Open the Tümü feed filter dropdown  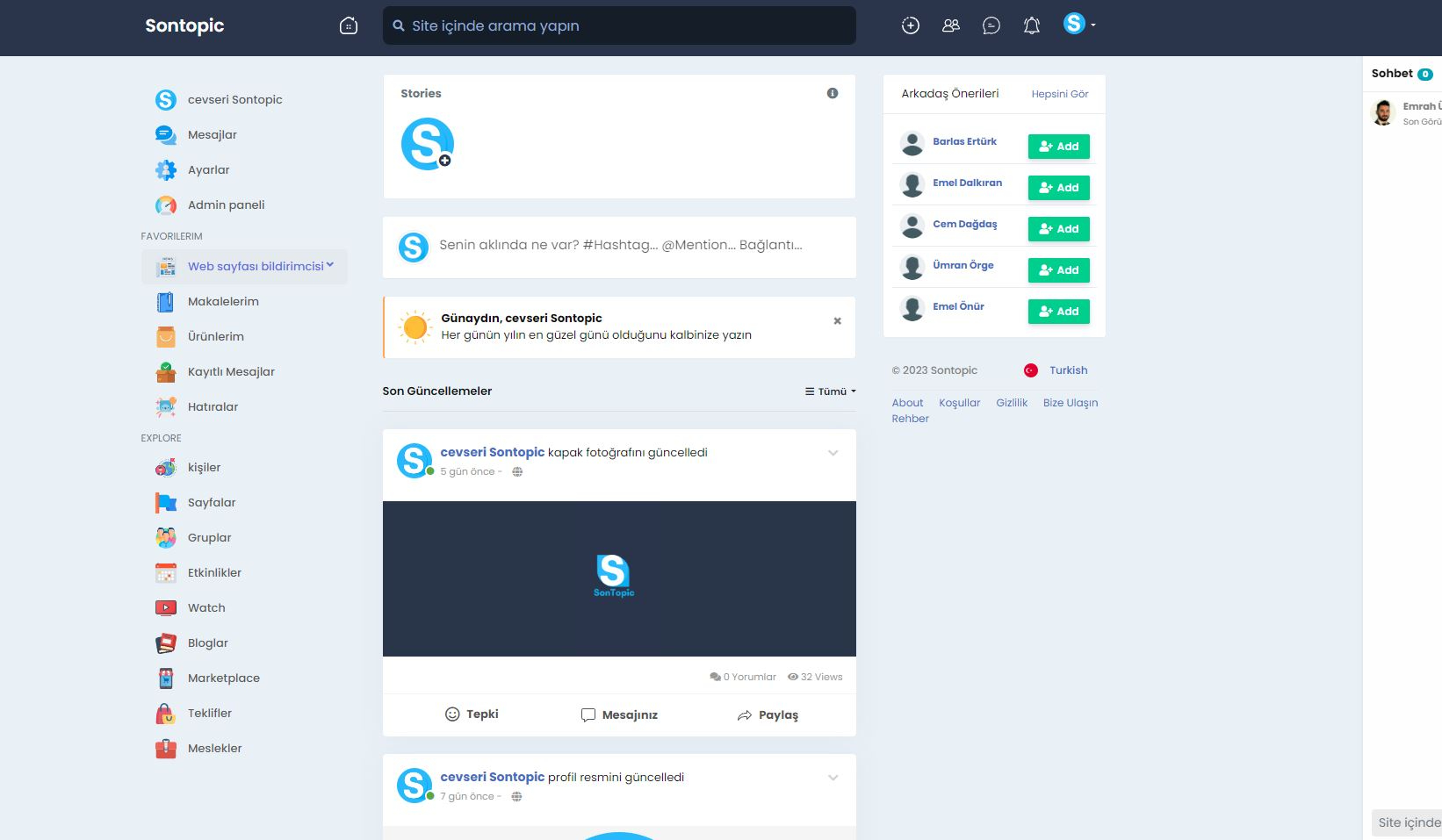(x=831, y=391)
